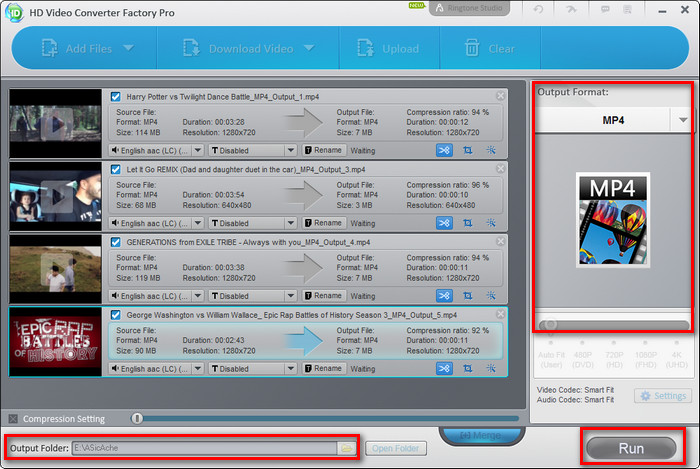Expand subtitle Disabled dropdown for Harry Potter video

point(291,150)
